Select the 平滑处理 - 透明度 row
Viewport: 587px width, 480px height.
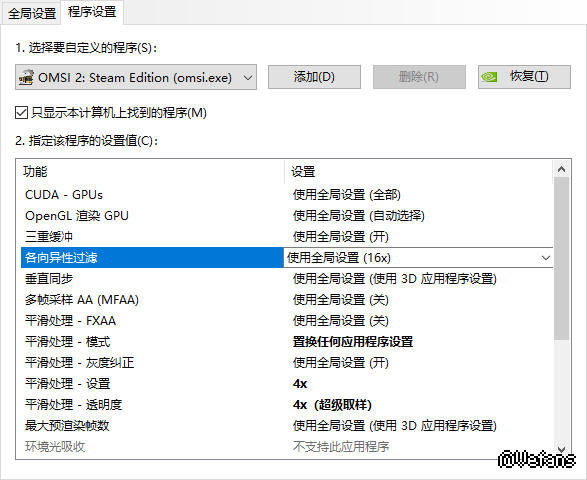pos(287,404)
